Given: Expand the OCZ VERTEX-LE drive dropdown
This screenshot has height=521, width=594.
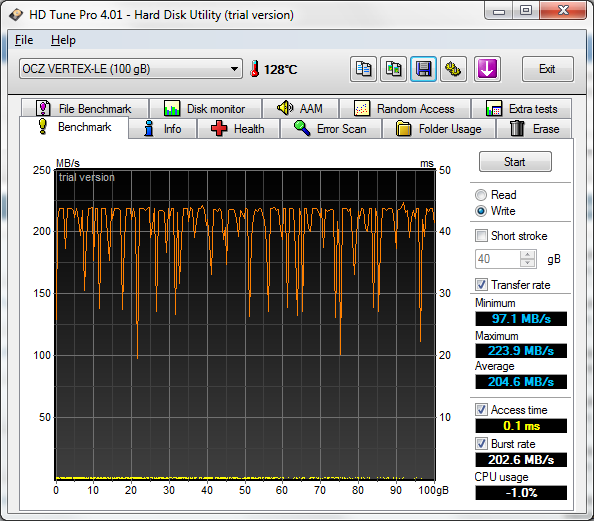Looking at the screenshot, I should coord(131,69).
